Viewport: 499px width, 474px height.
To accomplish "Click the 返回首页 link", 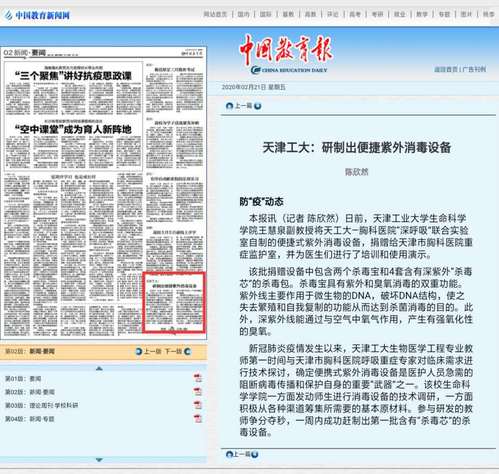I will click(446, 69).
